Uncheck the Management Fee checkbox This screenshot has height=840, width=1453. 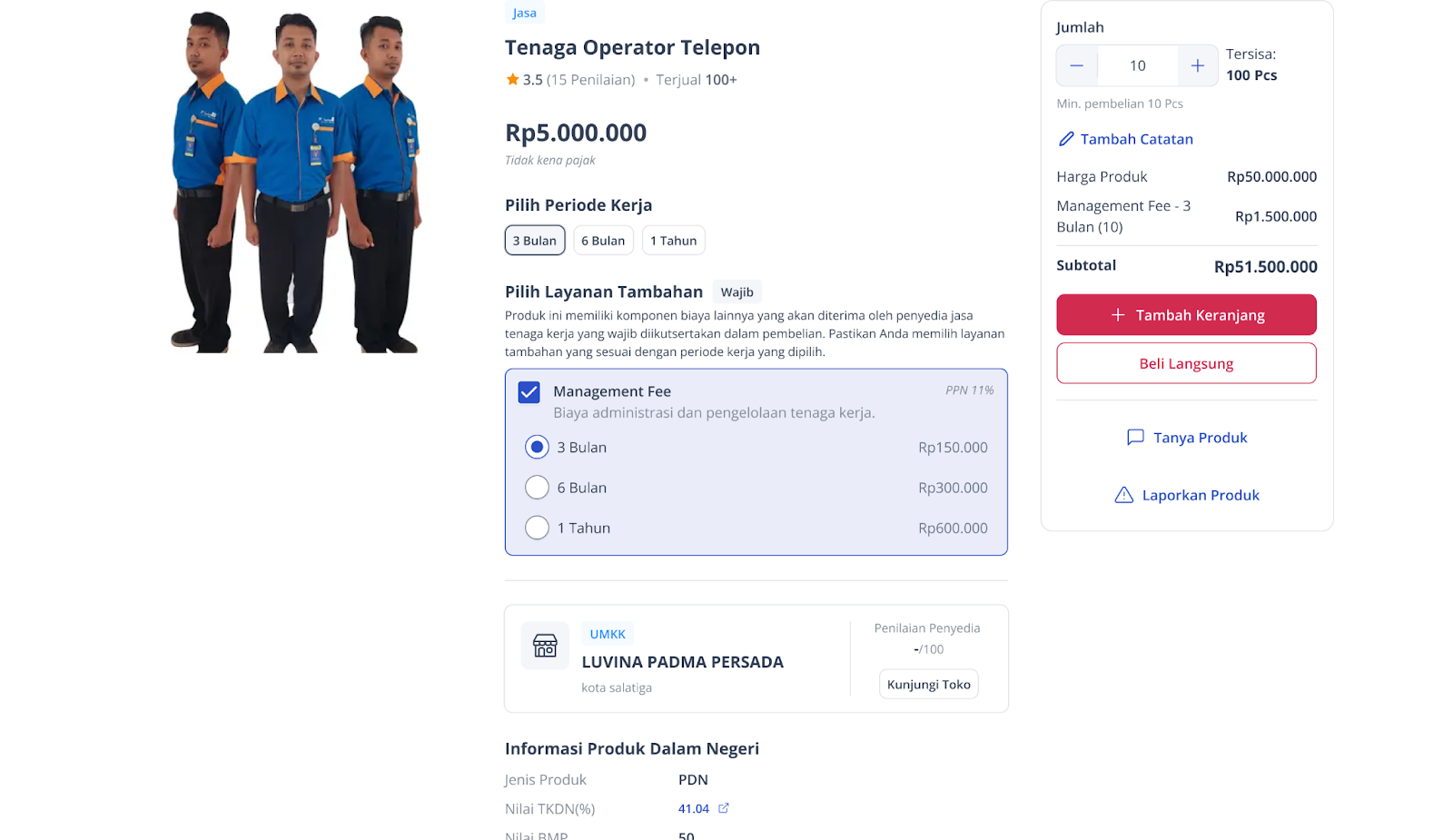tap(529, 392)
